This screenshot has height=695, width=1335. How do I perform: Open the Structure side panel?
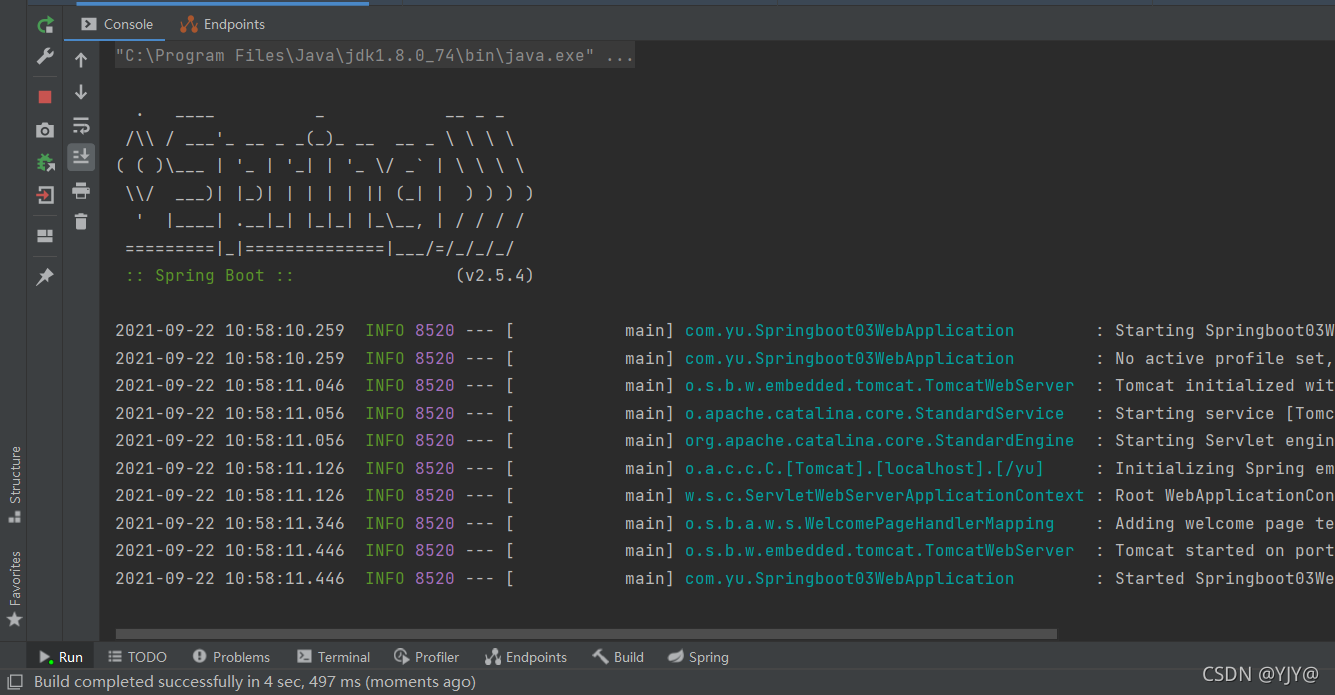point(14,485)
